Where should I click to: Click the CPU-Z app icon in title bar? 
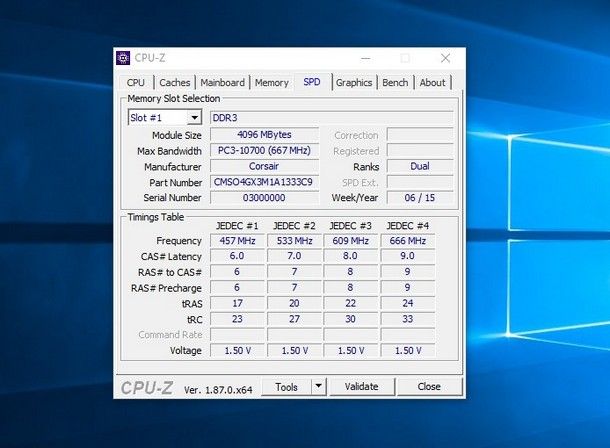coord(123,58)
